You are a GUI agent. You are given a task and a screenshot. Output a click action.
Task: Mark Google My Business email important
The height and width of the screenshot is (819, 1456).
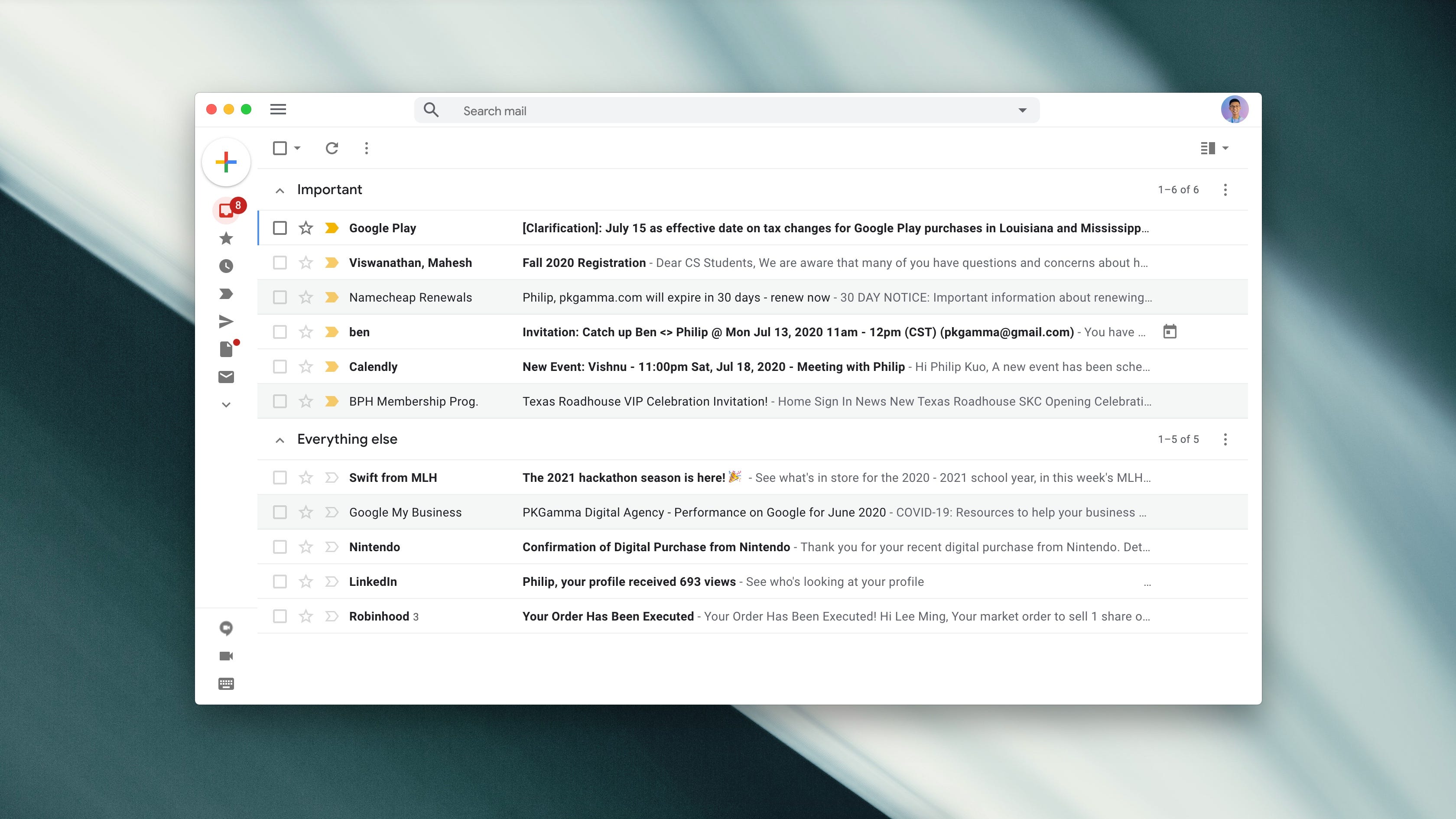332,512
